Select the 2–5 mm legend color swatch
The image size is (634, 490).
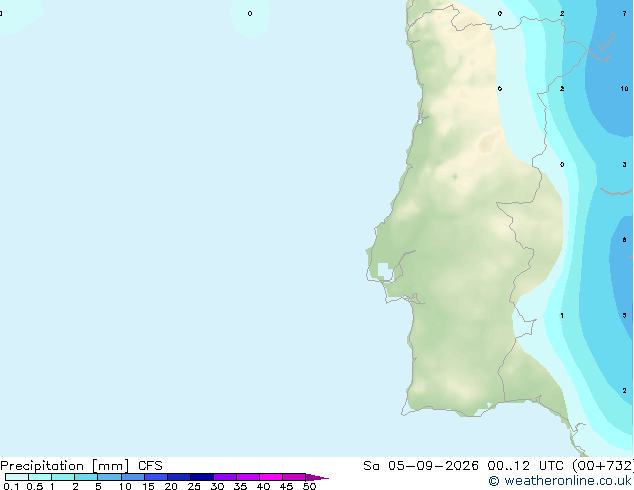(x=86, y=477)
